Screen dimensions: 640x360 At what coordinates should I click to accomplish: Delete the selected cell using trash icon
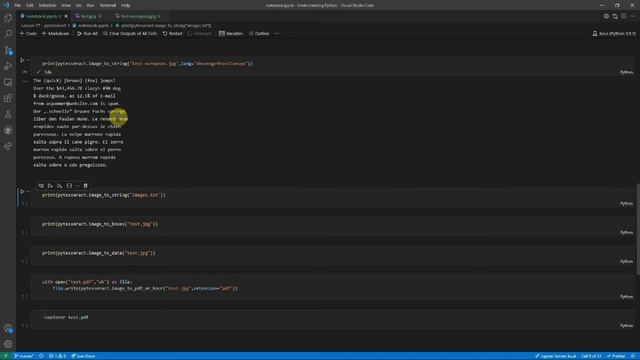(85, 186)
